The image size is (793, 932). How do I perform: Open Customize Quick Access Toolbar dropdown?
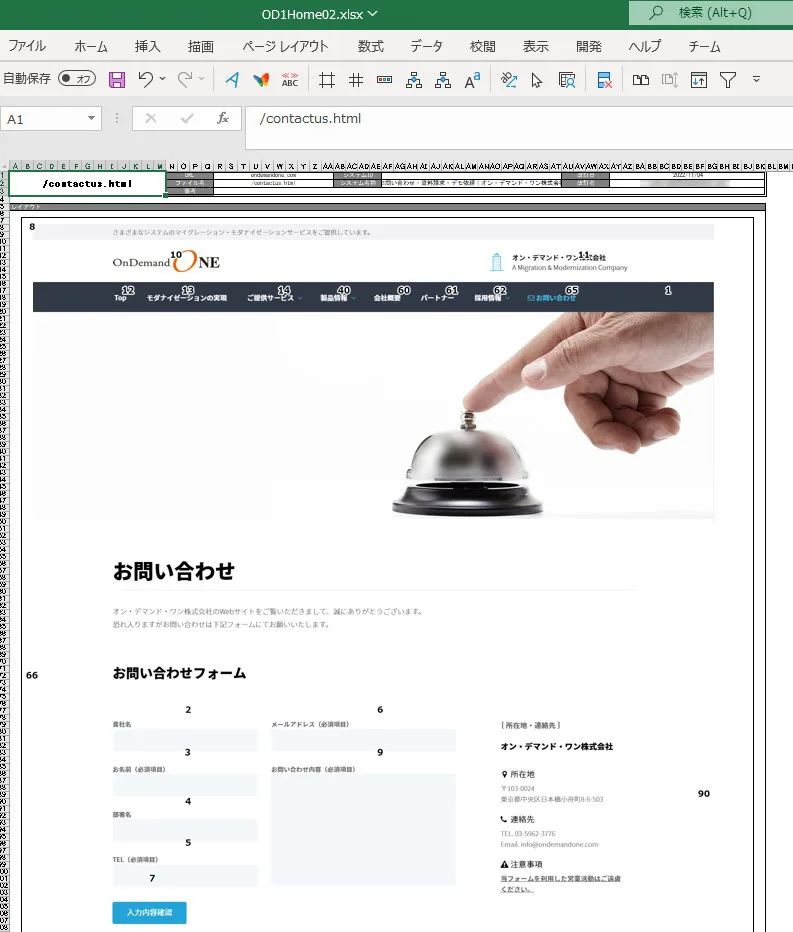click(756, 78)
